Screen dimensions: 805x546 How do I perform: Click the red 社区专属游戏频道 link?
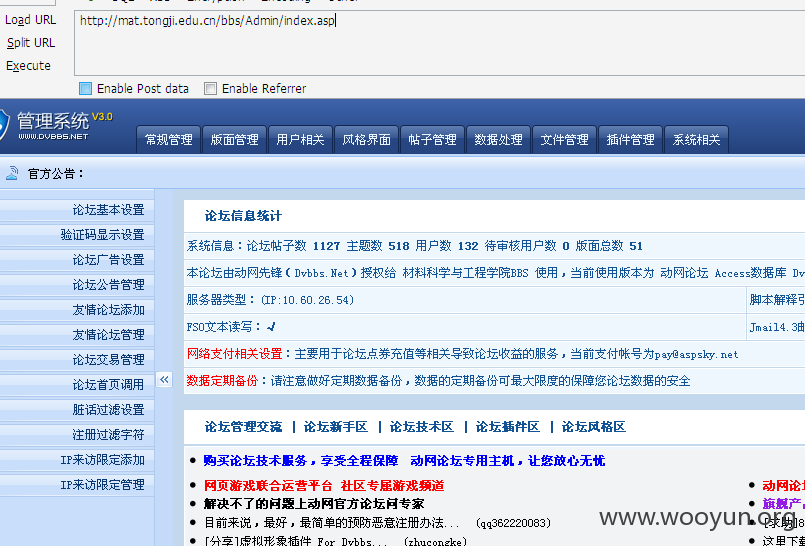(x=392, y=485)
